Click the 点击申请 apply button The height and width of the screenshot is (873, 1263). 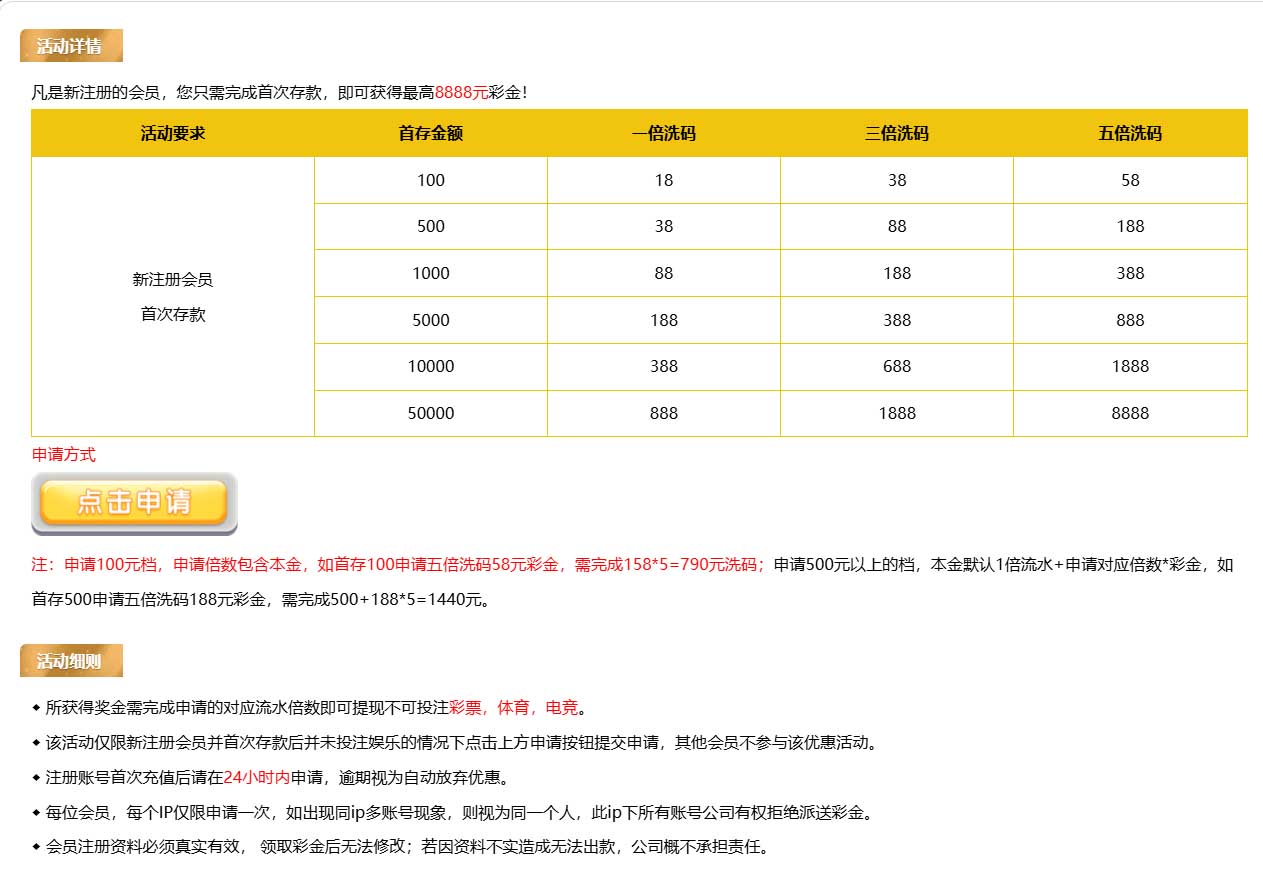pos(134,503)
